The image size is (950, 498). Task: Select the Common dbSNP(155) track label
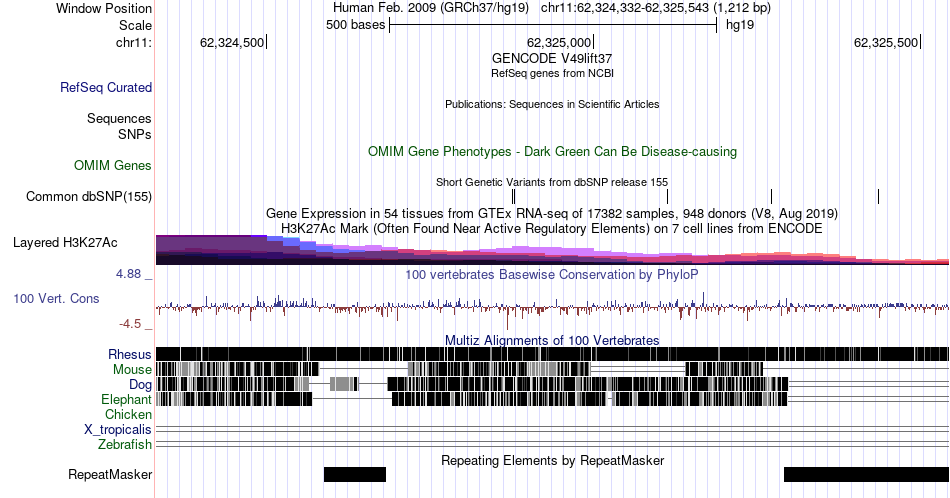(x=88, y=196)
